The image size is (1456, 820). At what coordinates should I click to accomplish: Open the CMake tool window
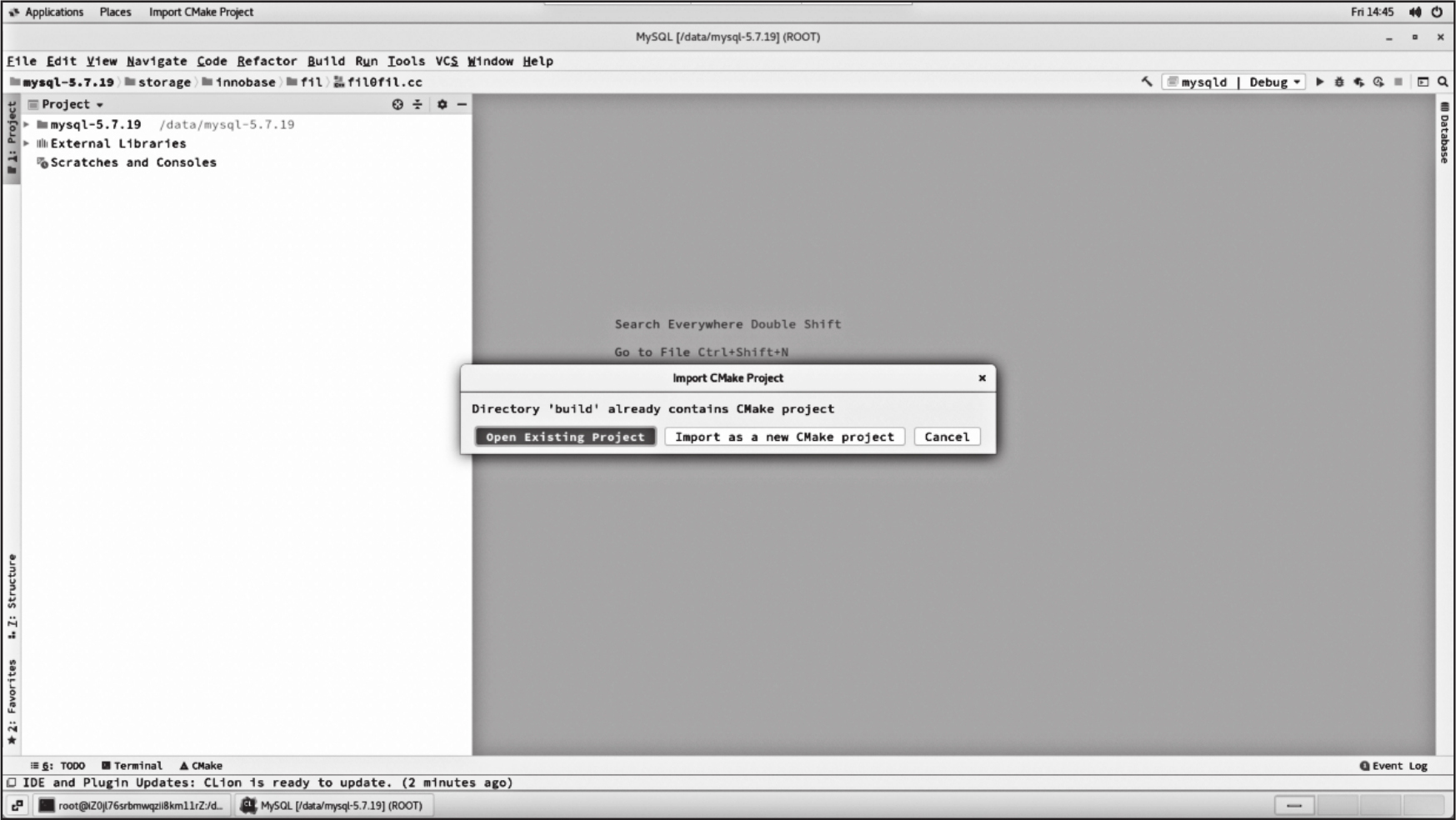pyautogui.click(x=201, y=766)
